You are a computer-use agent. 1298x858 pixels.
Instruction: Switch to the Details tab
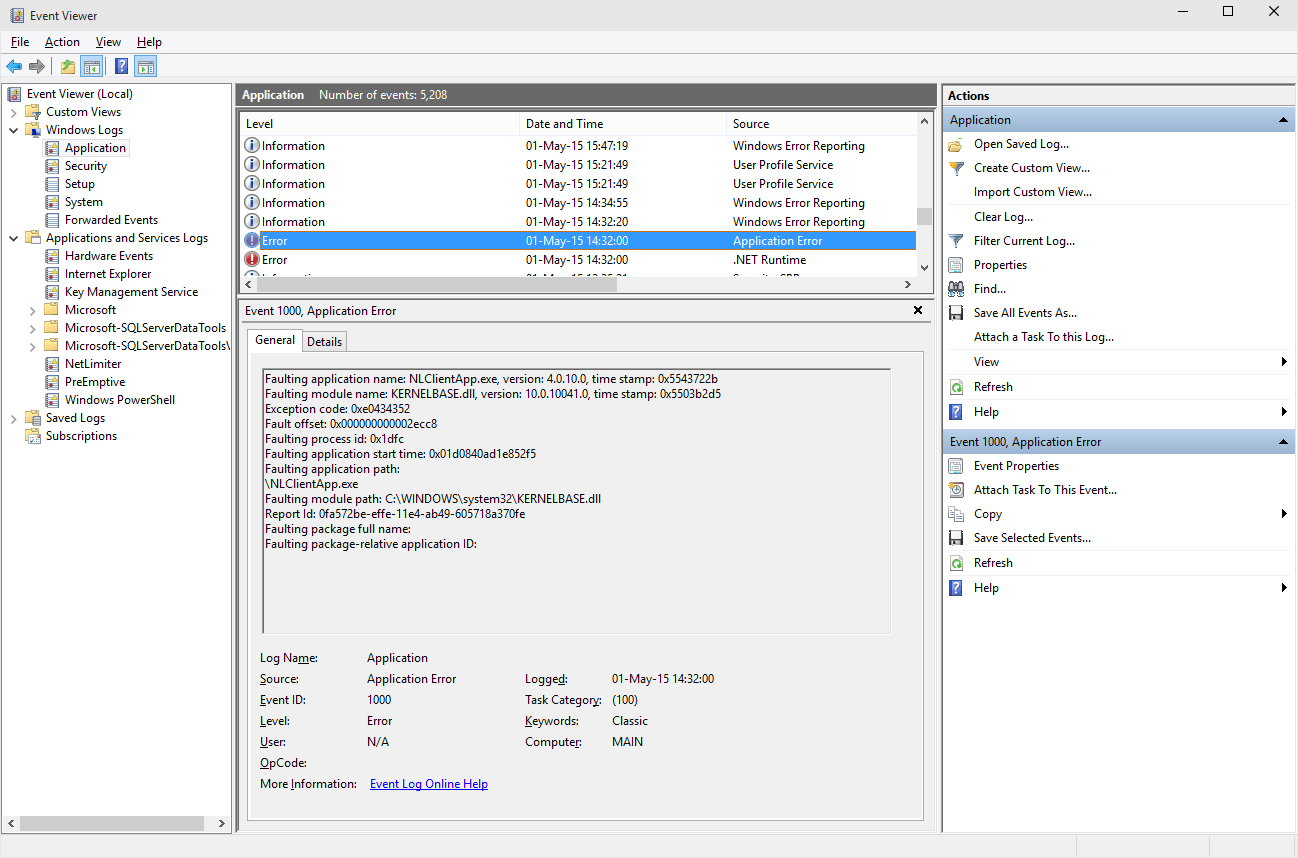coord(324,342)
